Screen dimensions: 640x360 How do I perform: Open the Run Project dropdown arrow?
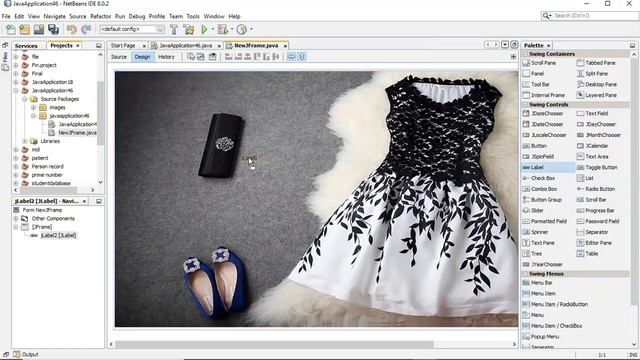[x=213, y=29]
